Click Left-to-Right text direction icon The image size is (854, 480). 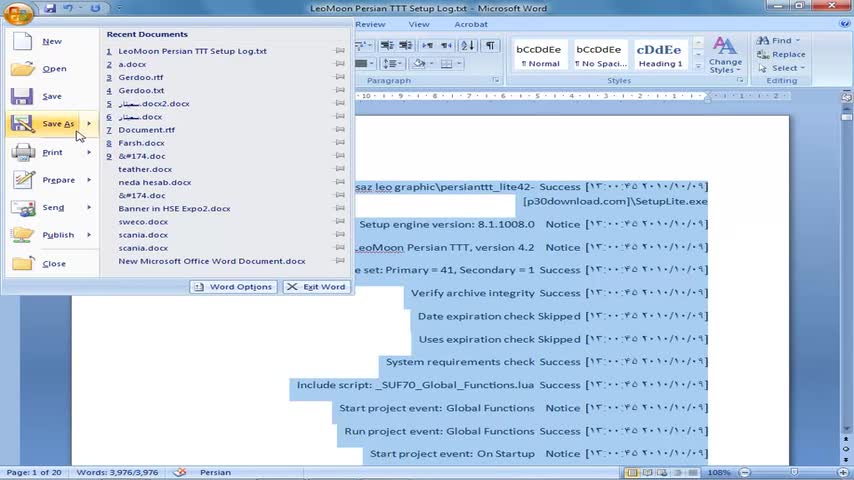[x=428, y=45]
